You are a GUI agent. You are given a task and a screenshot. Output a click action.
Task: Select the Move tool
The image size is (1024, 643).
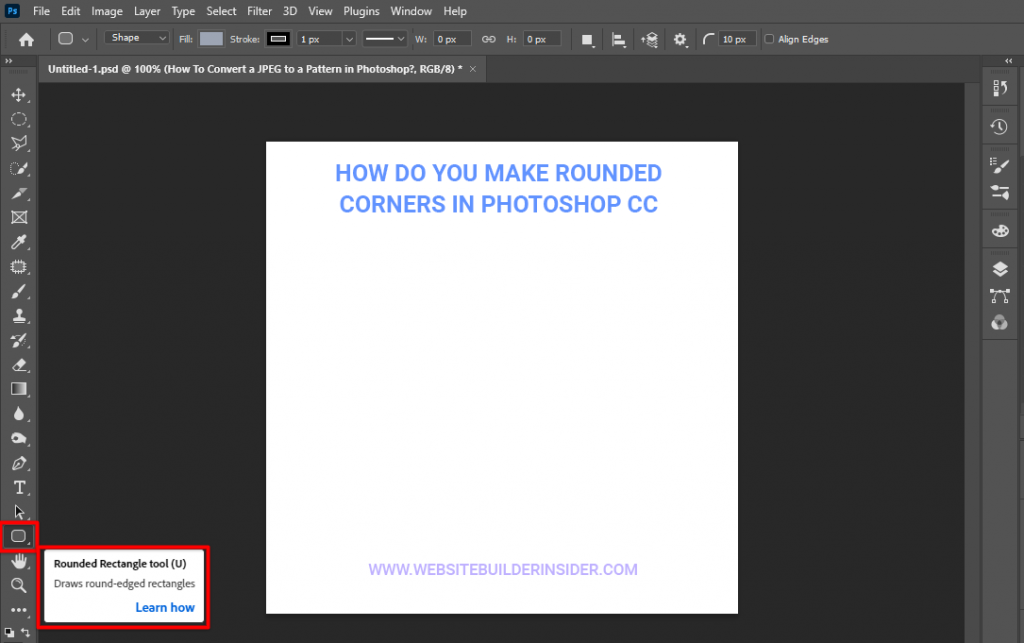click(18, 95)
